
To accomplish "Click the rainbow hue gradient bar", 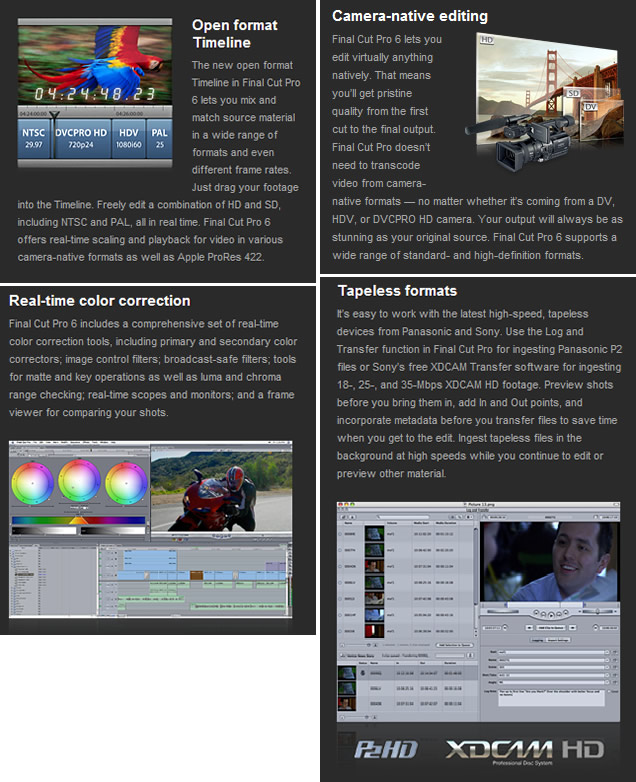I will (78, 520).
